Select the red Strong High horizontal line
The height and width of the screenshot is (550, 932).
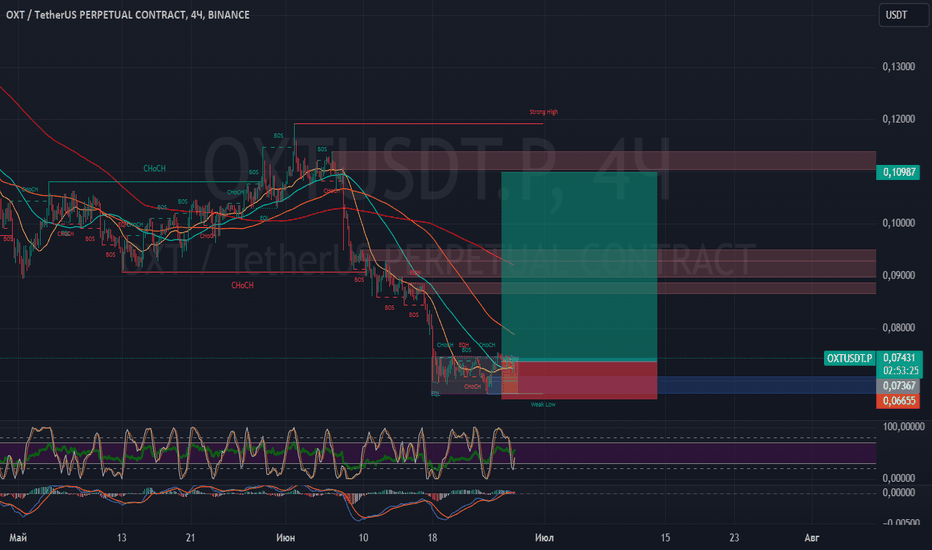(x=418, y=124)
